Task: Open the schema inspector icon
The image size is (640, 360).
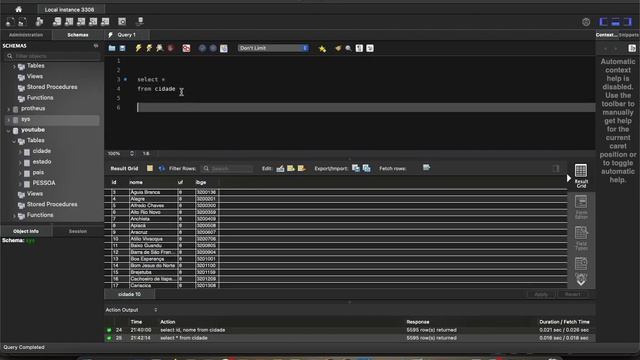Action: [40, 22]
